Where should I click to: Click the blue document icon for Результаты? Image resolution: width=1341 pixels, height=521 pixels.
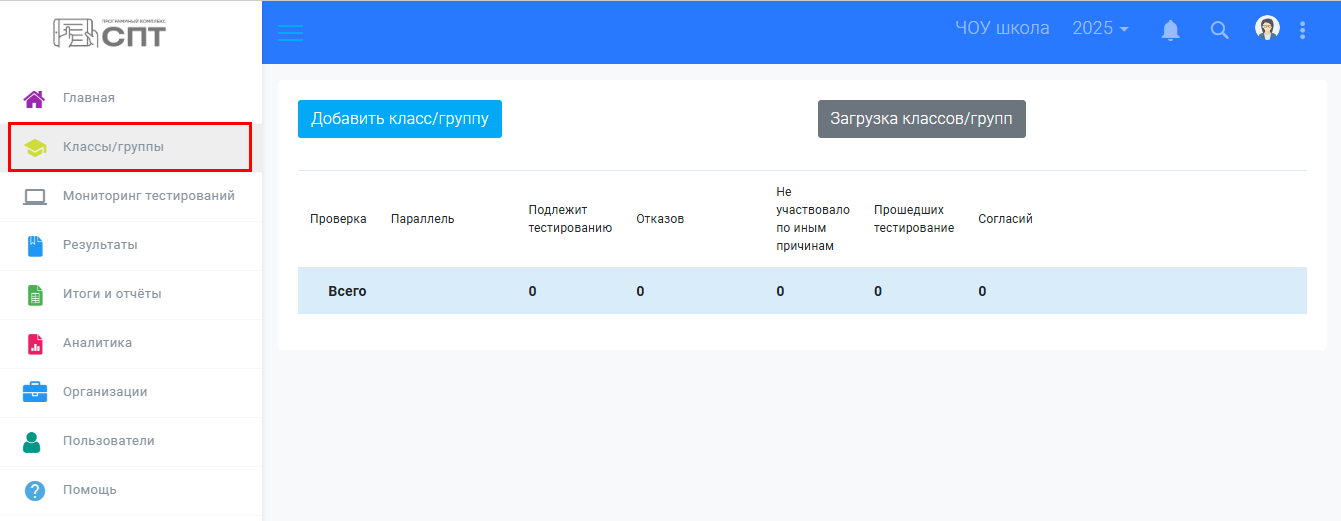coord(35,246)
